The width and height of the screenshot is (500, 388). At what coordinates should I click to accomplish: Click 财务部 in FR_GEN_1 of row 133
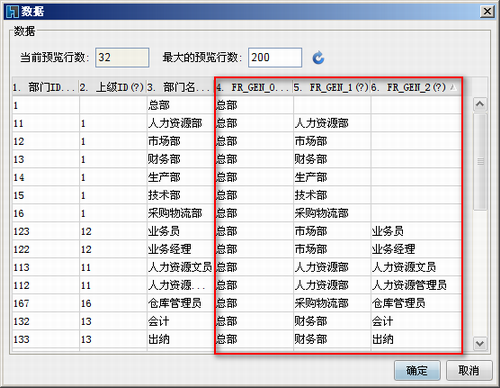311,340
